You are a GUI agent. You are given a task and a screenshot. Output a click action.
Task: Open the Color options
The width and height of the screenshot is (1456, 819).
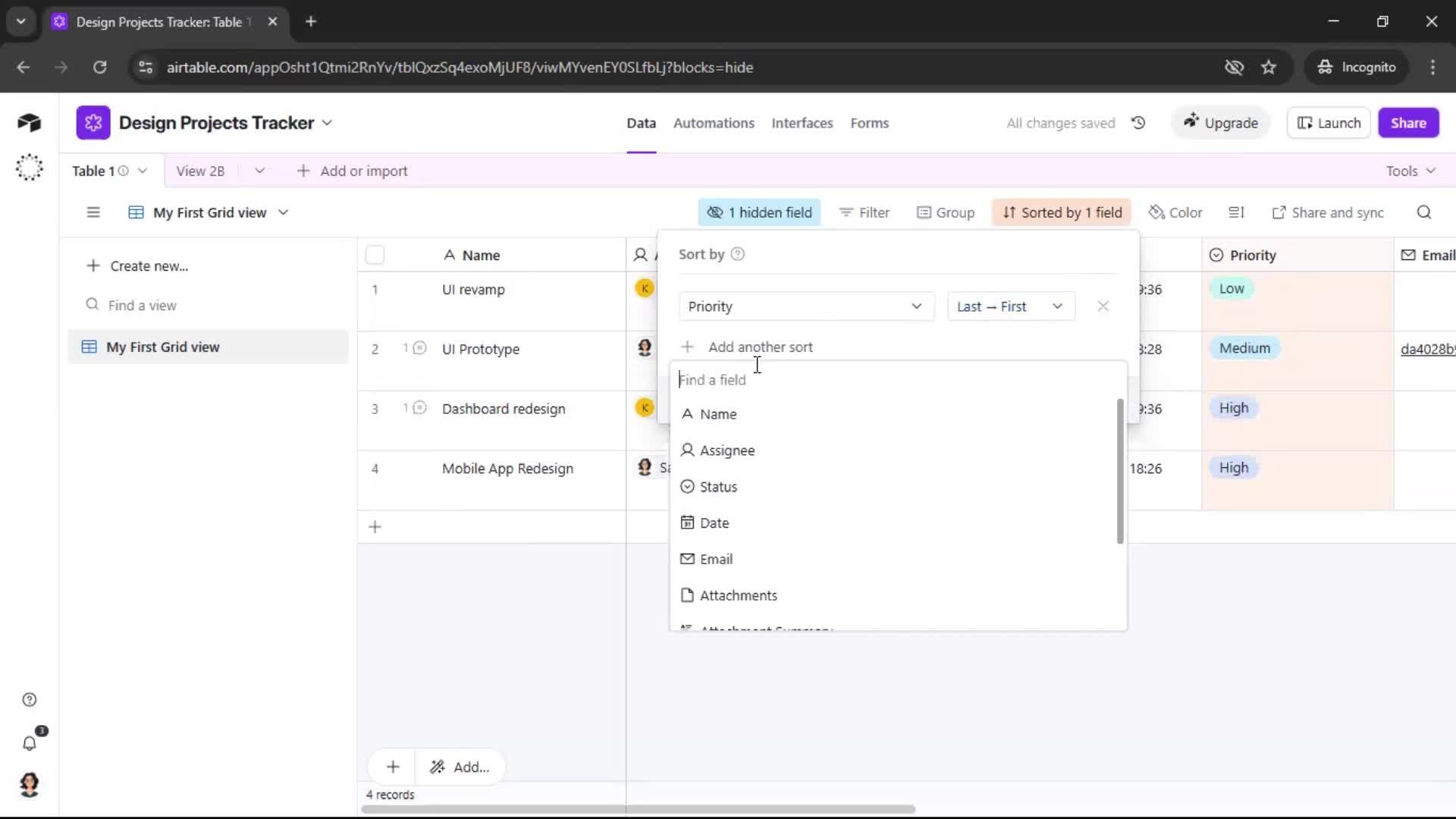tap(1175, 212)
